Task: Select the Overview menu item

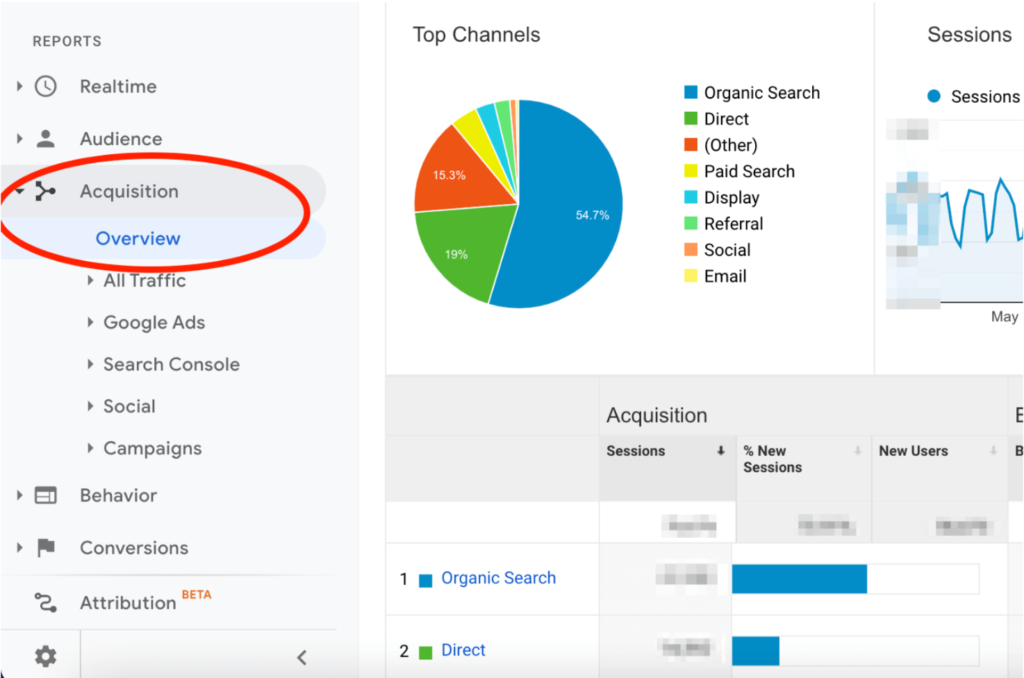Action: pos(138,238)
